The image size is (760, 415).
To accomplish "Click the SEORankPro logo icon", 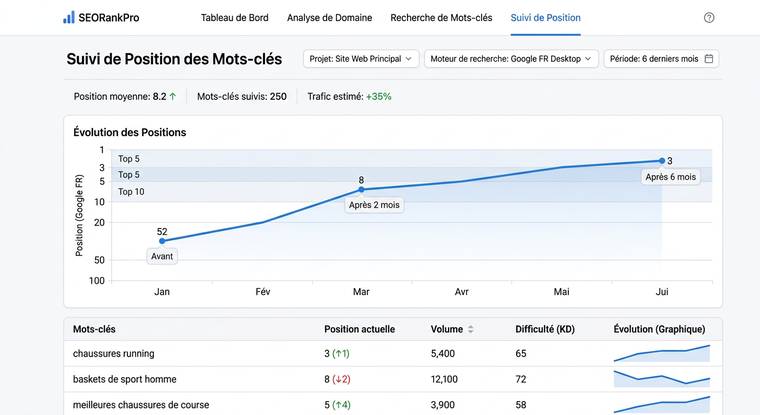I will click(x=68, y=18).
